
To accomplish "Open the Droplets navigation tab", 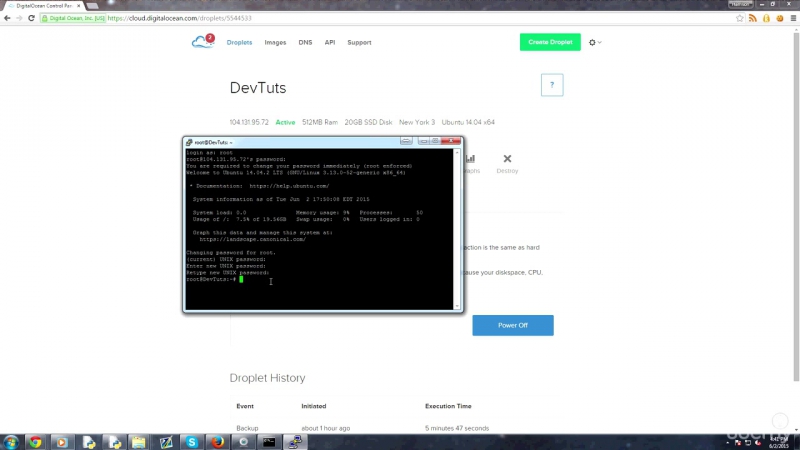I will (239, 42).
